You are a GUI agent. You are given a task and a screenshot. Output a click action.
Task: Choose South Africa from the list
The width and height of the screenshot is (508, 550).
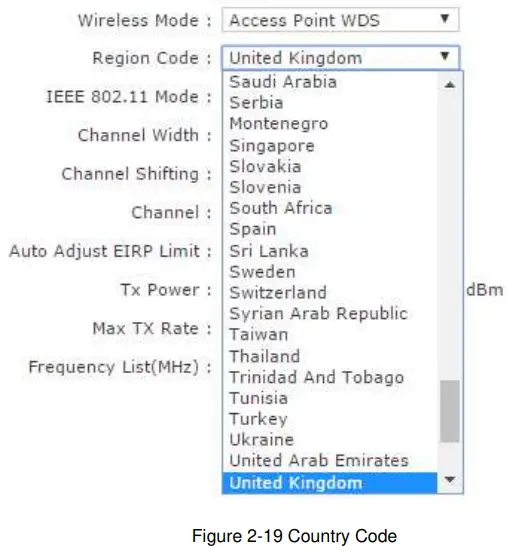pyautogui.click(x=330, y=208)
